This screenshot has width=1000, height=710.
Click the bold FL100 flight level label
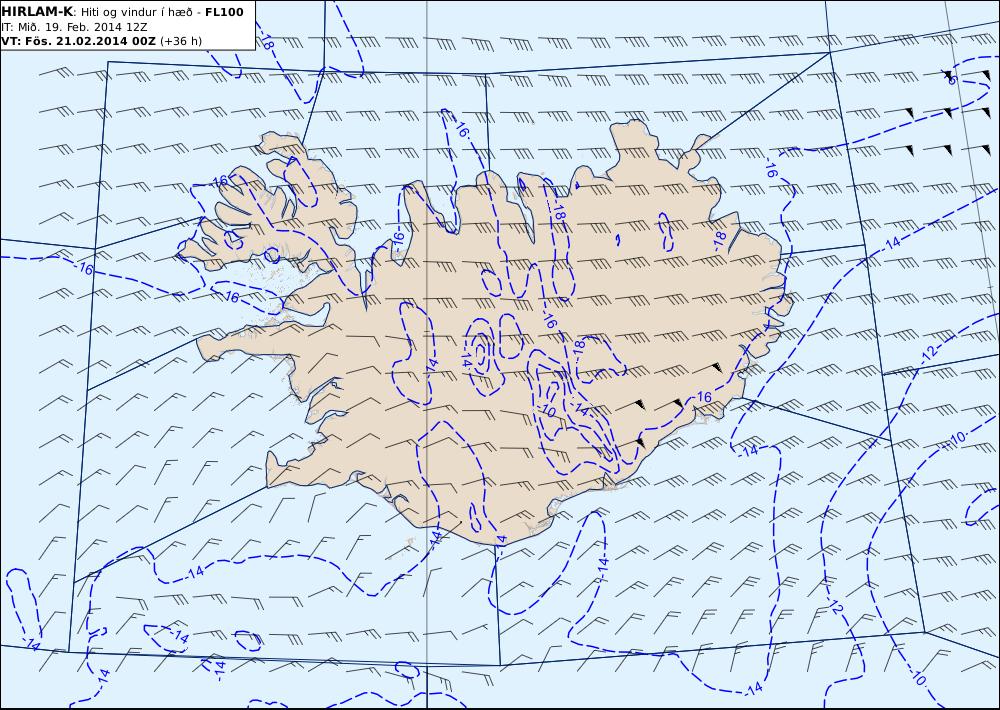224,12
